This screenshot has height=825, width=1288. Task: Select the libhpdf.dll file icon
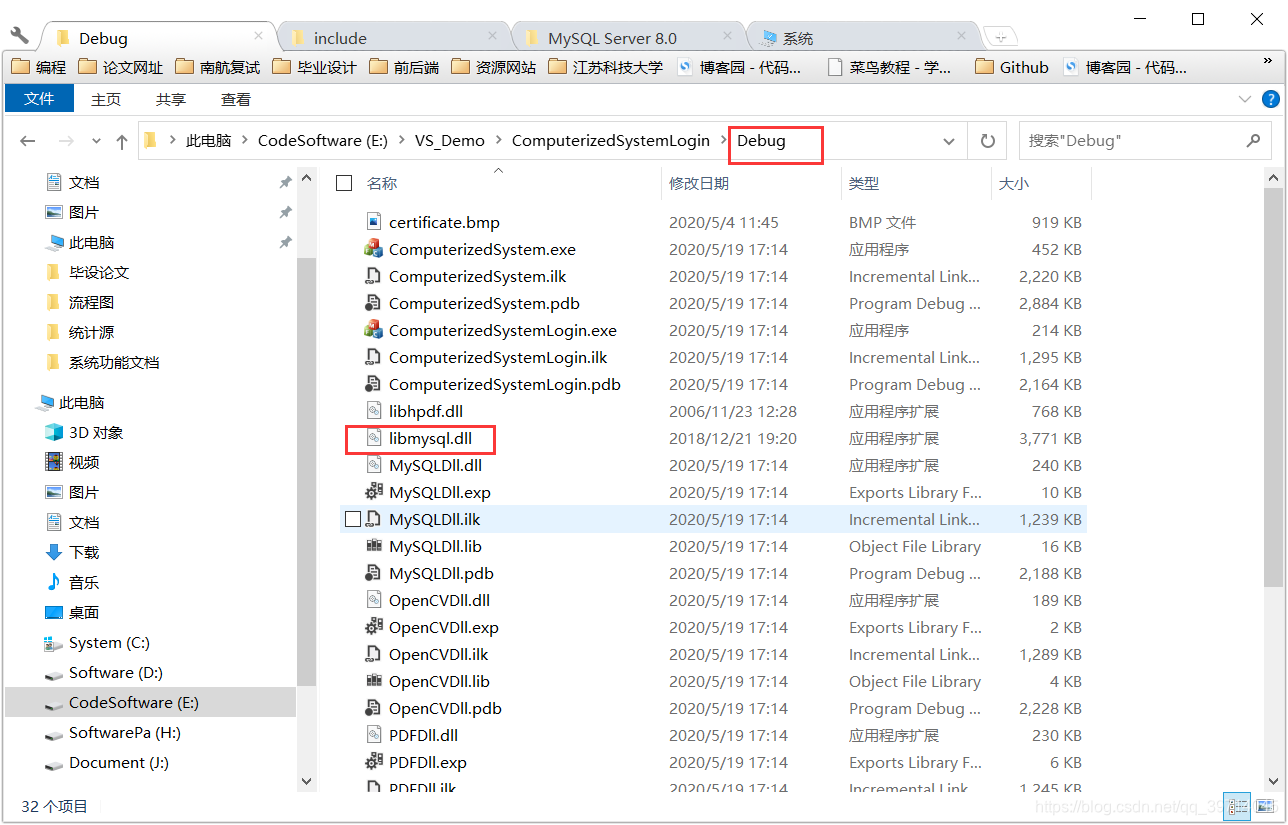pyautogui.click(x=373, y=411)
